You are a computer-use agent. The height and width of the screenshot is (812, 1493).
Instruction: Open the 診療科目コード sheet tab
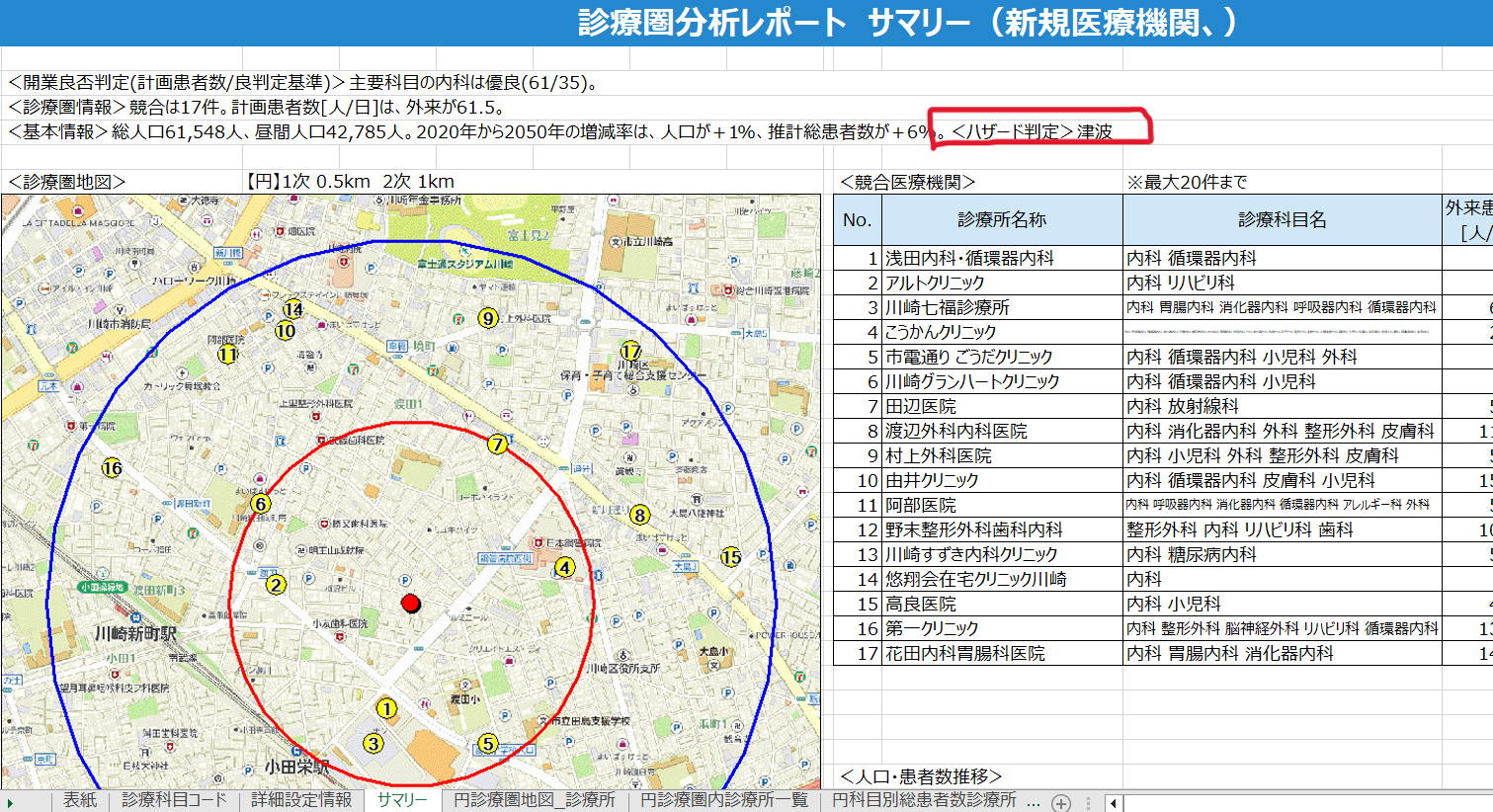click(174, 800)
